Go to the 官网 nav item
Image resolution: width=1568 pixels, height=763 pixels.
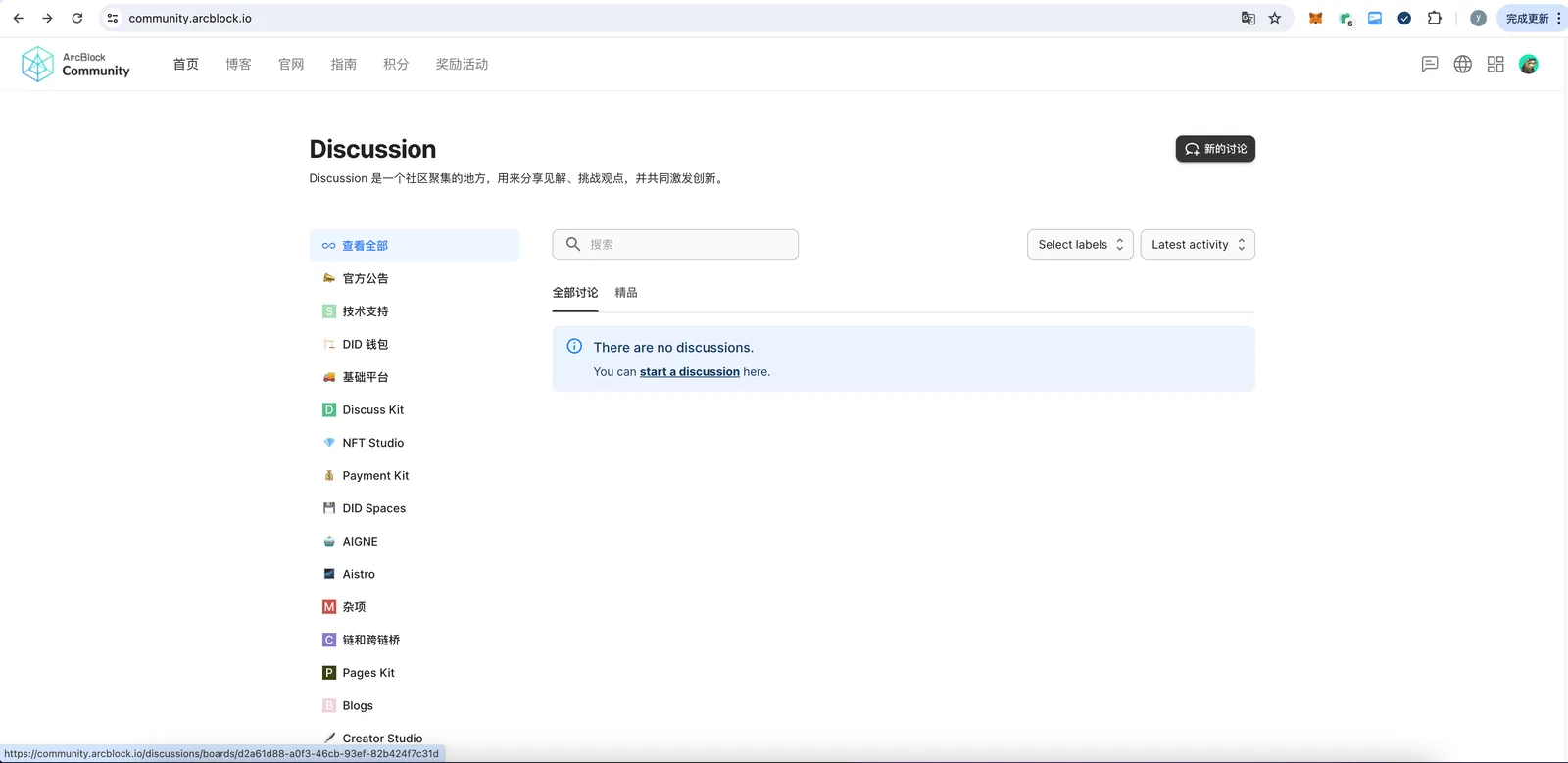coord(291,64)
